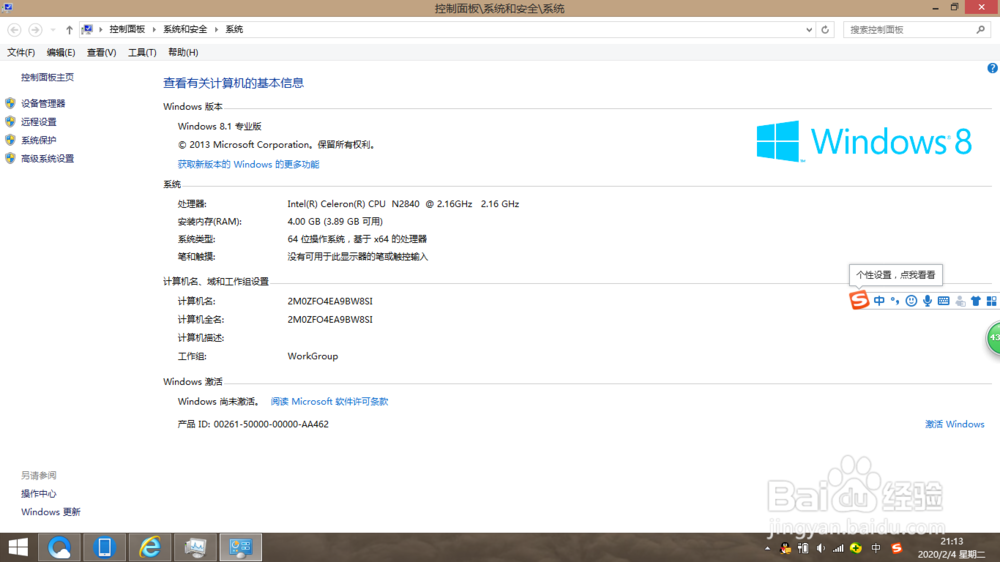Image resolution: width=1000 pixels, height=562 pixels.
Task: Toggle punctuation mode on Sogou bar
Action: pos(895,300)
